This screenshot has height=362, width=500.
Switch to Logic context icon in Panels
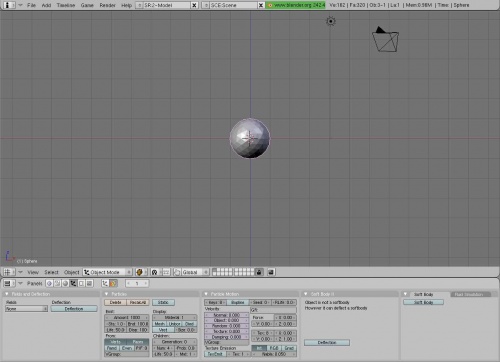(x=49, y=283)
